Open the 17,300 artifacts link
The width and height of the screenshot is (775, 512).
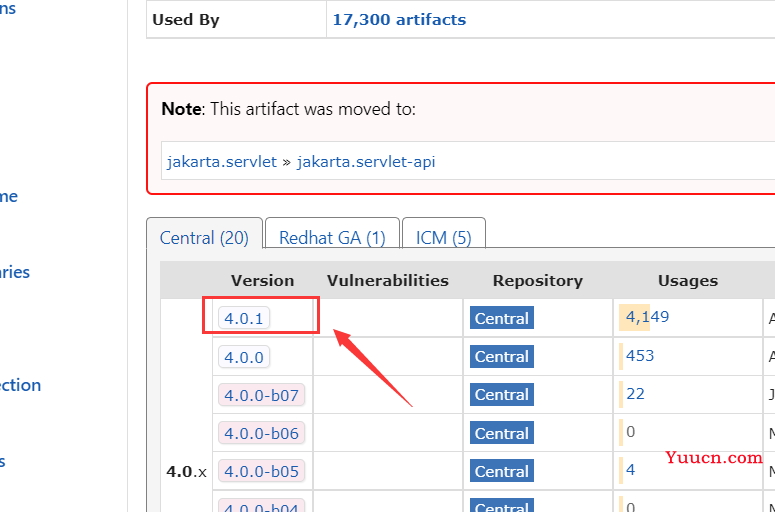coord(399,20)
